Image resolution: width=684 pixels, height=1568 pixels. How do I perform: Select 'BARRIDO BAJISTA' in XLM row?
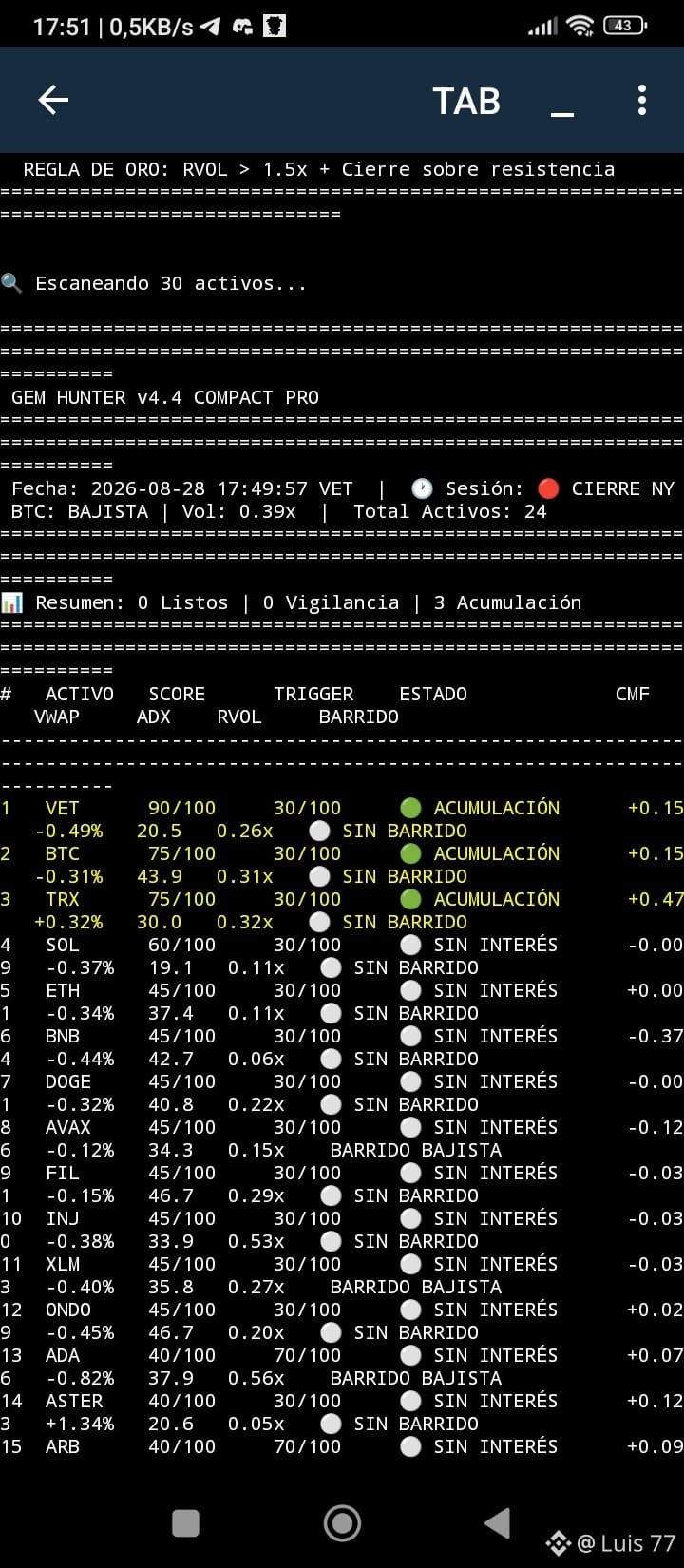(x=416, y=1287)
